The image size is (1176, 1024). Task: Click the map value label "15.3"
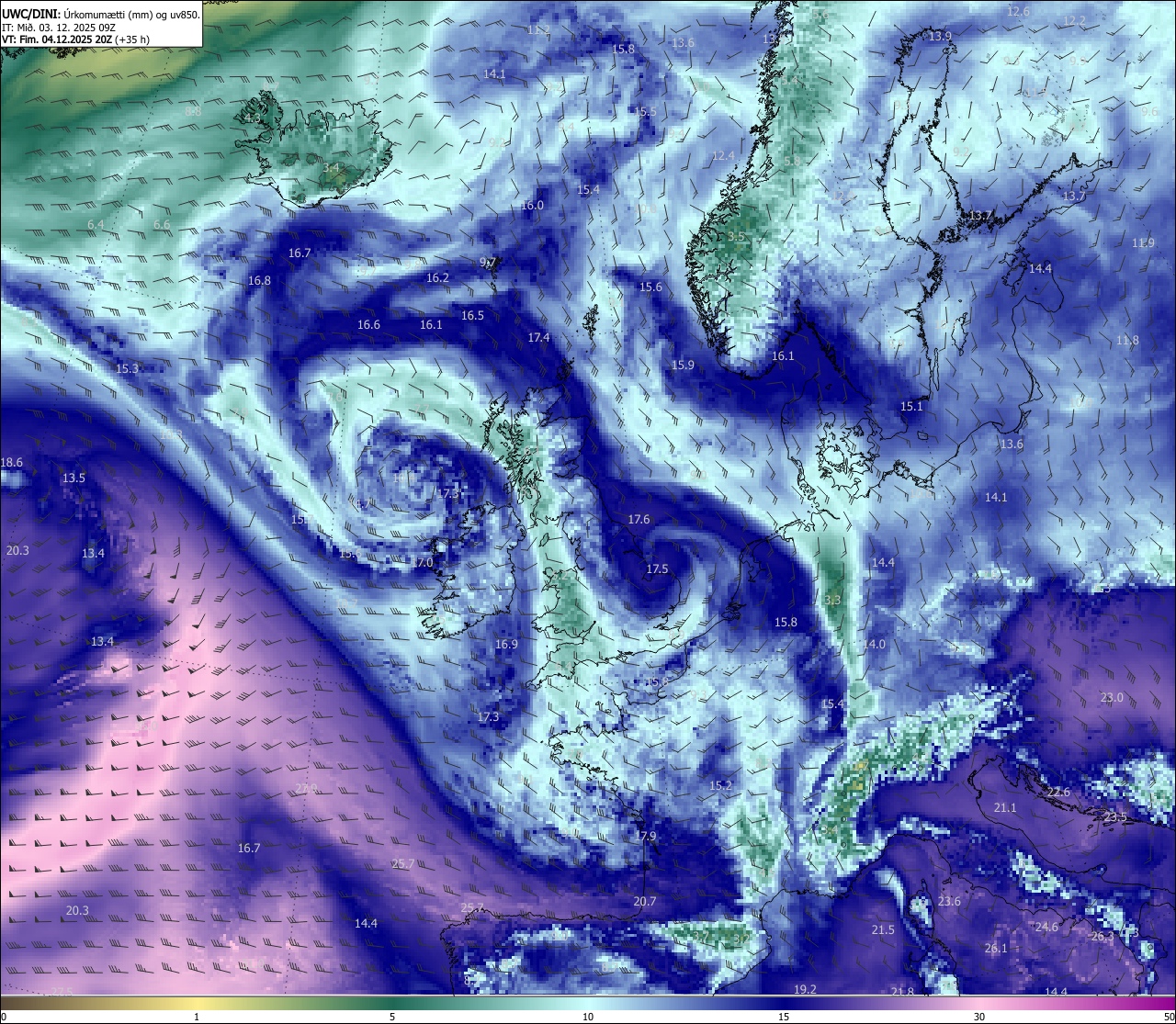pyautogui.click(x=127, y=369)
